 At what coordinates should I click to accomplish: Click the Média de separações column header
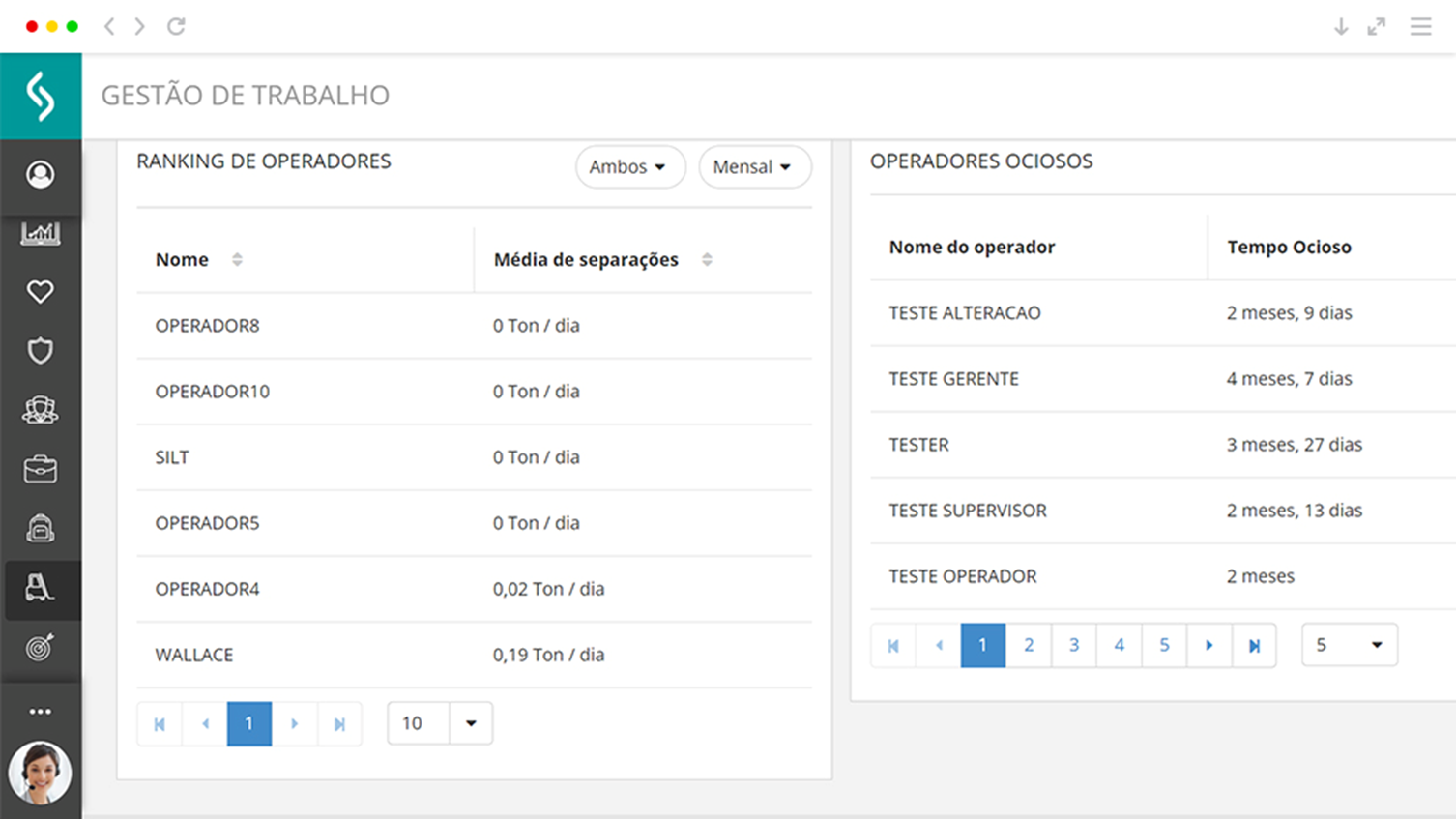click(586, 259)
